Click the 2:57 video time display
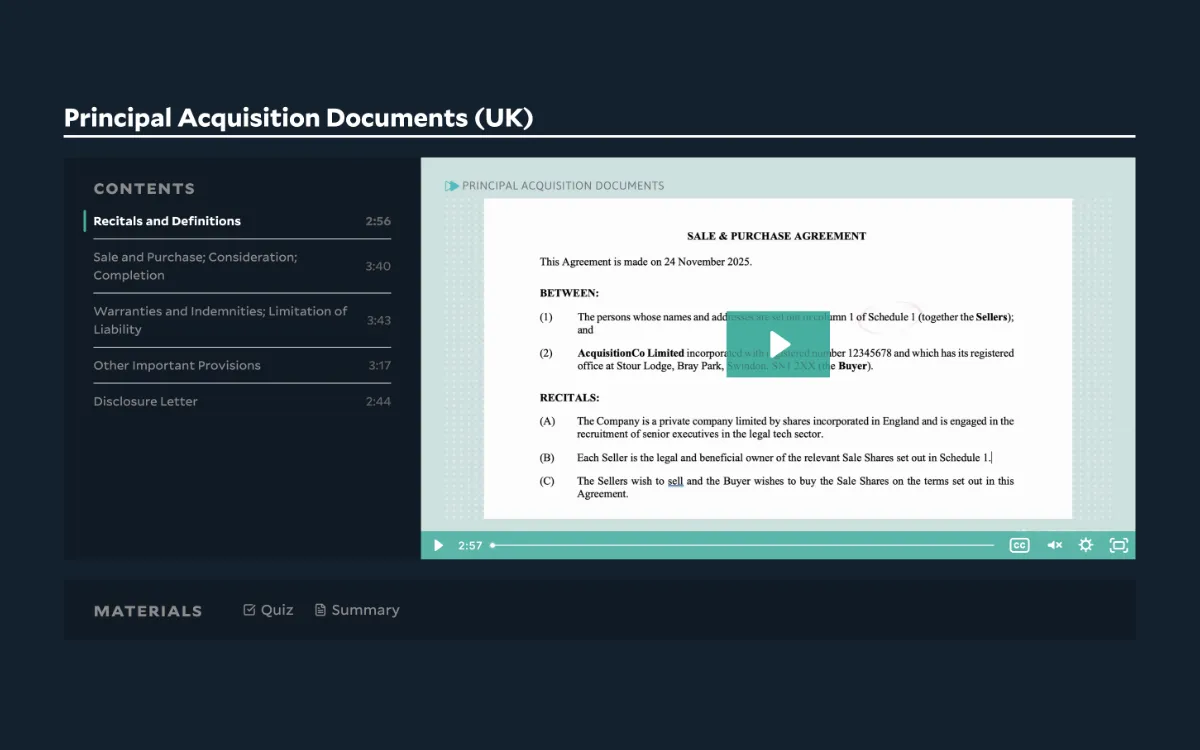 [470, 545]
